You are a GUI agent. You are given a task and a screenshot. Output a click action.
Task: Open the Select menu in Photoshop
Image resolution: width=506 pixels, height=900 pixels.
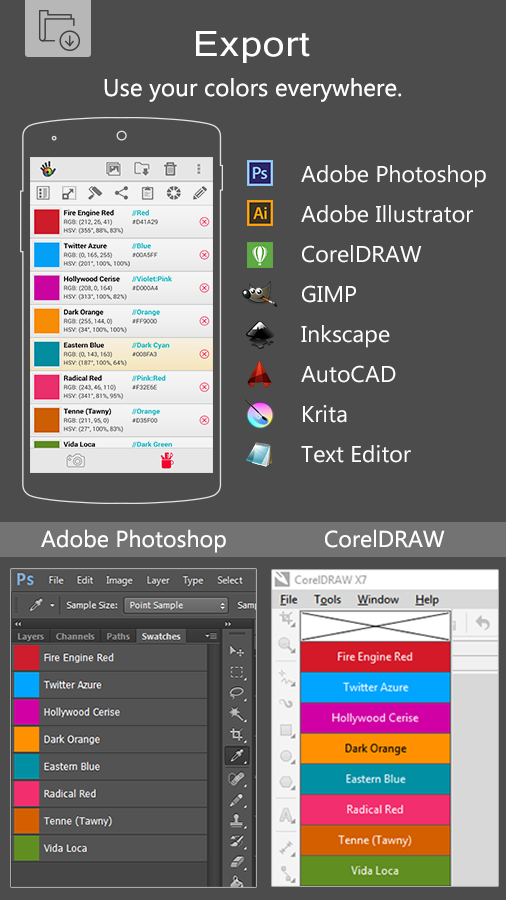[230, 580]
